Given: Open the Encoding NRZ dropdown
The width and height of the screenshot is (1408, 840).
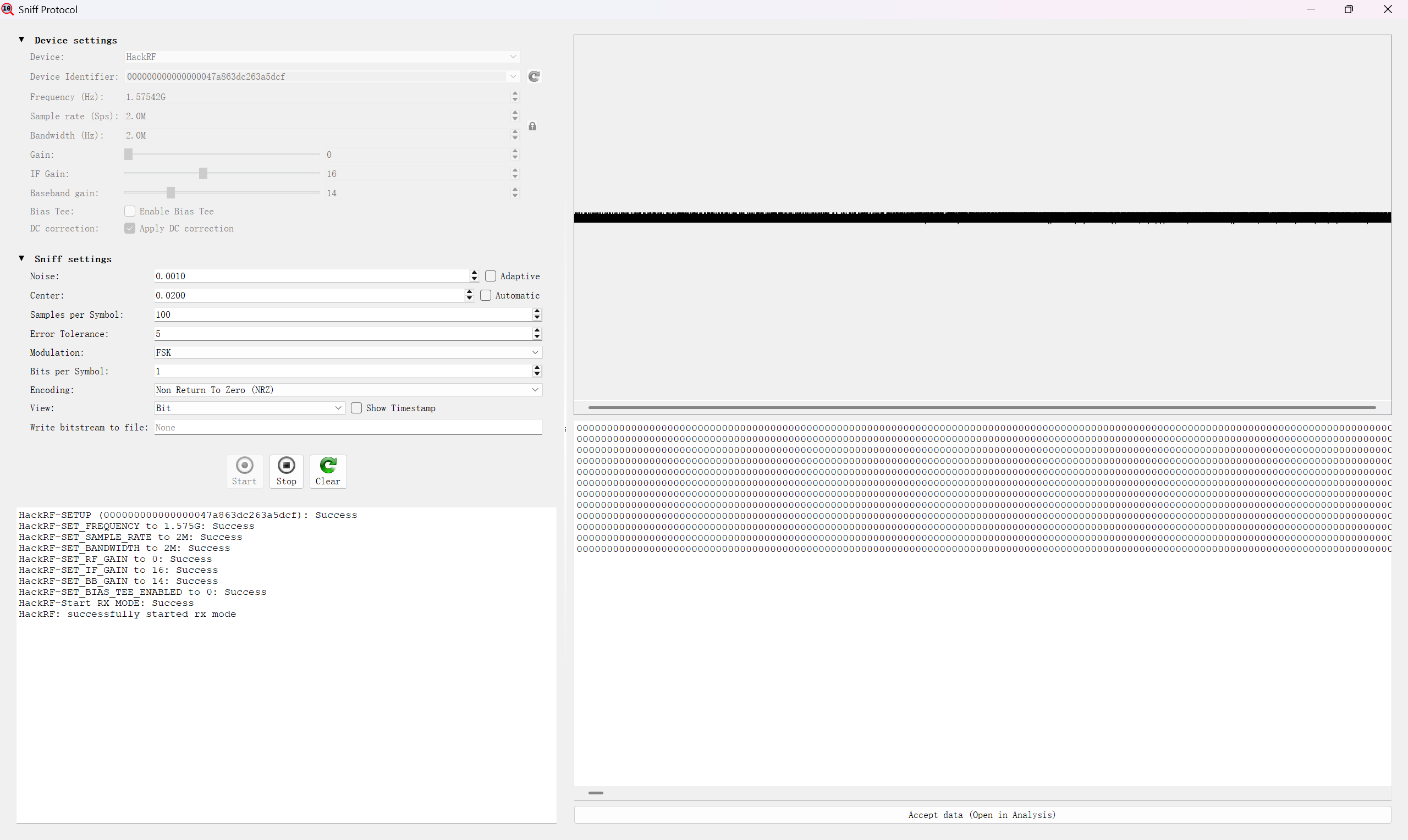Looking at the screenshot, I should click(348, 390).
